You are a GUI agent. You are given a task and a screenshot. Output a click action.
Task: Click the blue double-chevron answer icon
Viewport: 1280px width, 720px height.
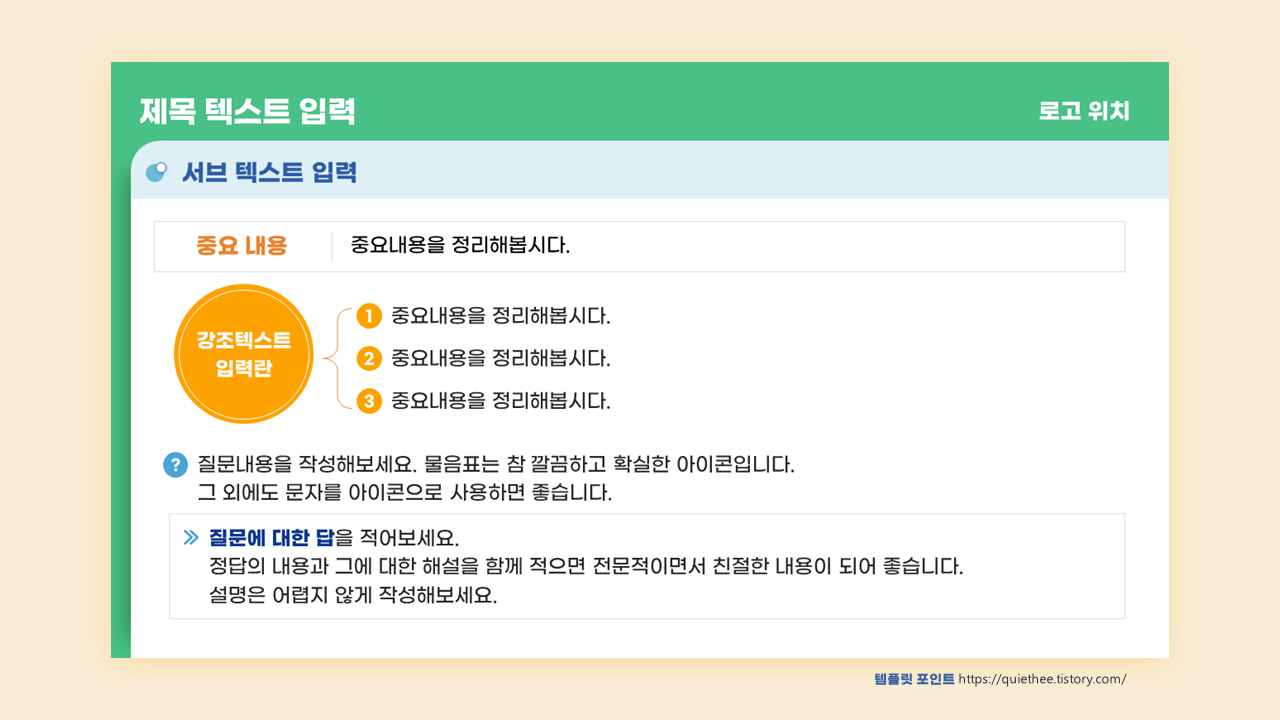click(192, 537)
